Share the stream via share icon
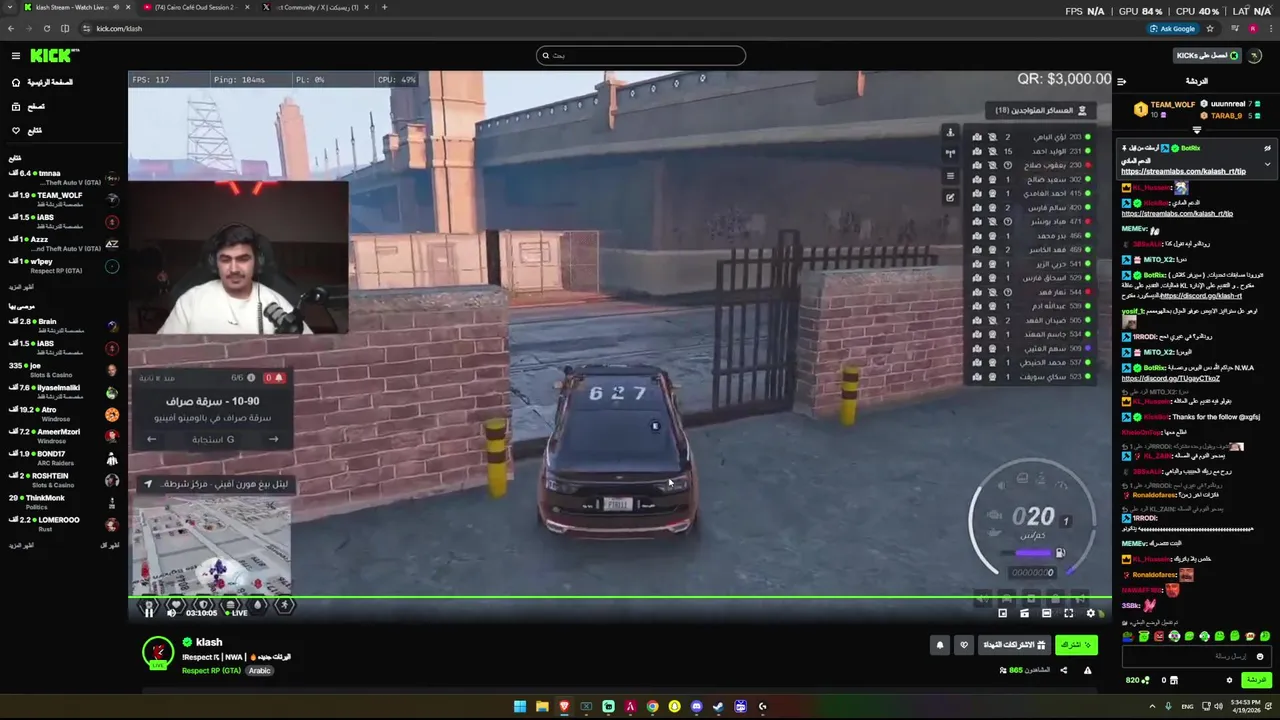 click(1063, 670)
